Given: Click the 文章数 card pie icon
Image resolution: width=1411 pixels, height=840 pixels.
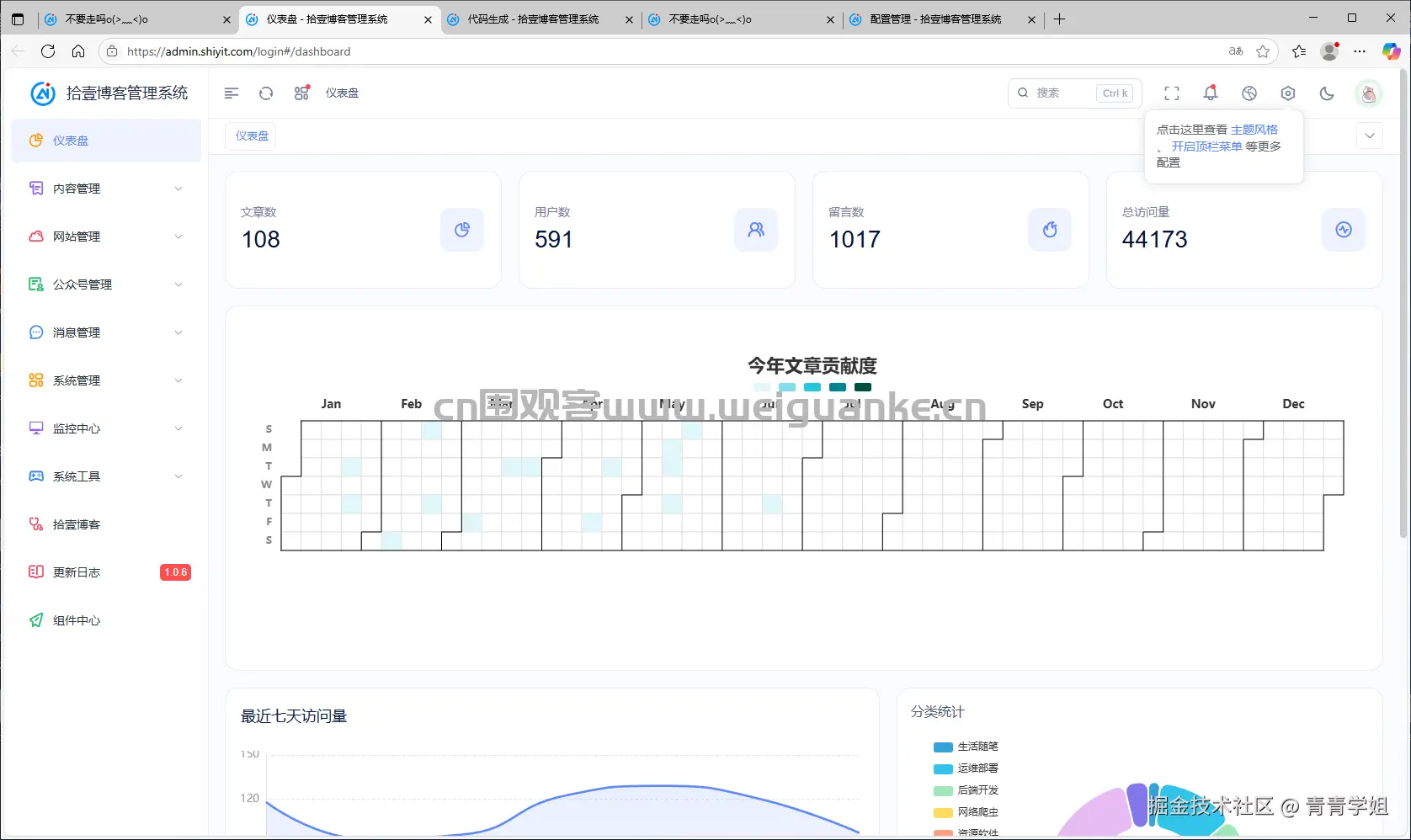Looking at the screenshot, I should 462,230.
